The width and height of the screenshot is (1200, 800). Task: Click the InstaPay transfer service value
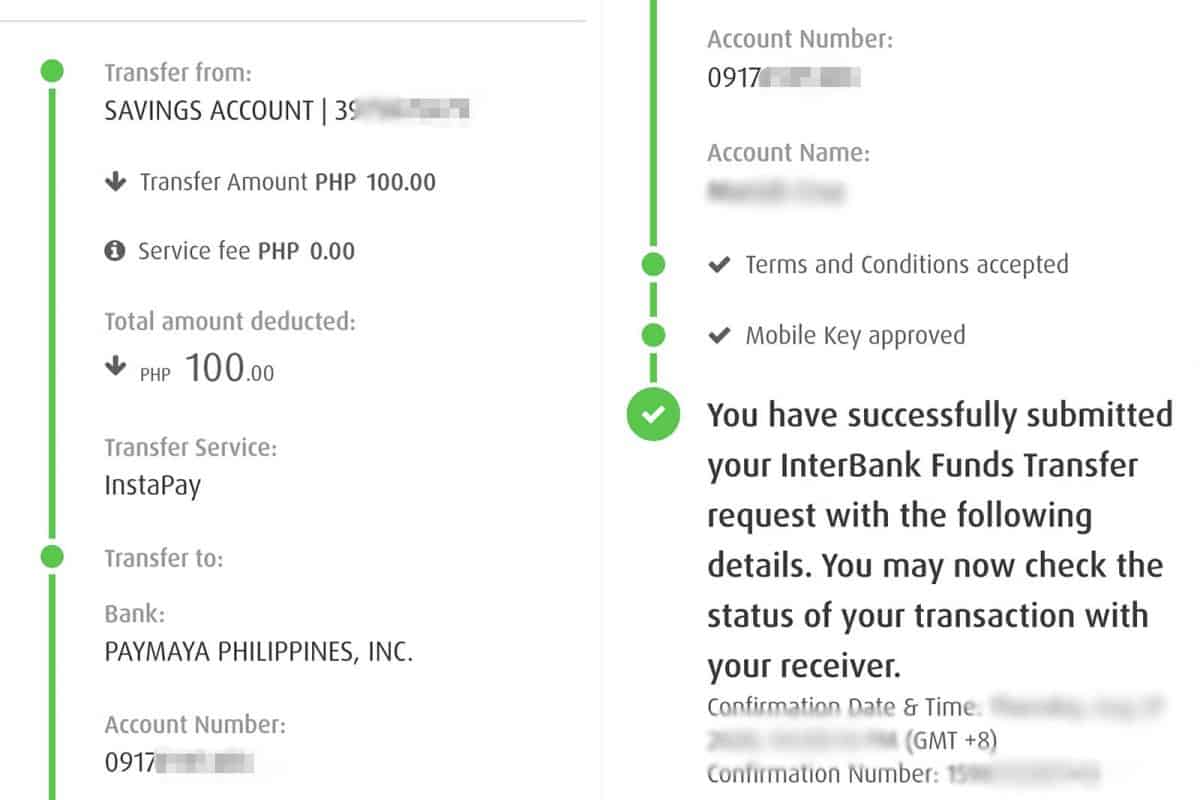point(152,486)
